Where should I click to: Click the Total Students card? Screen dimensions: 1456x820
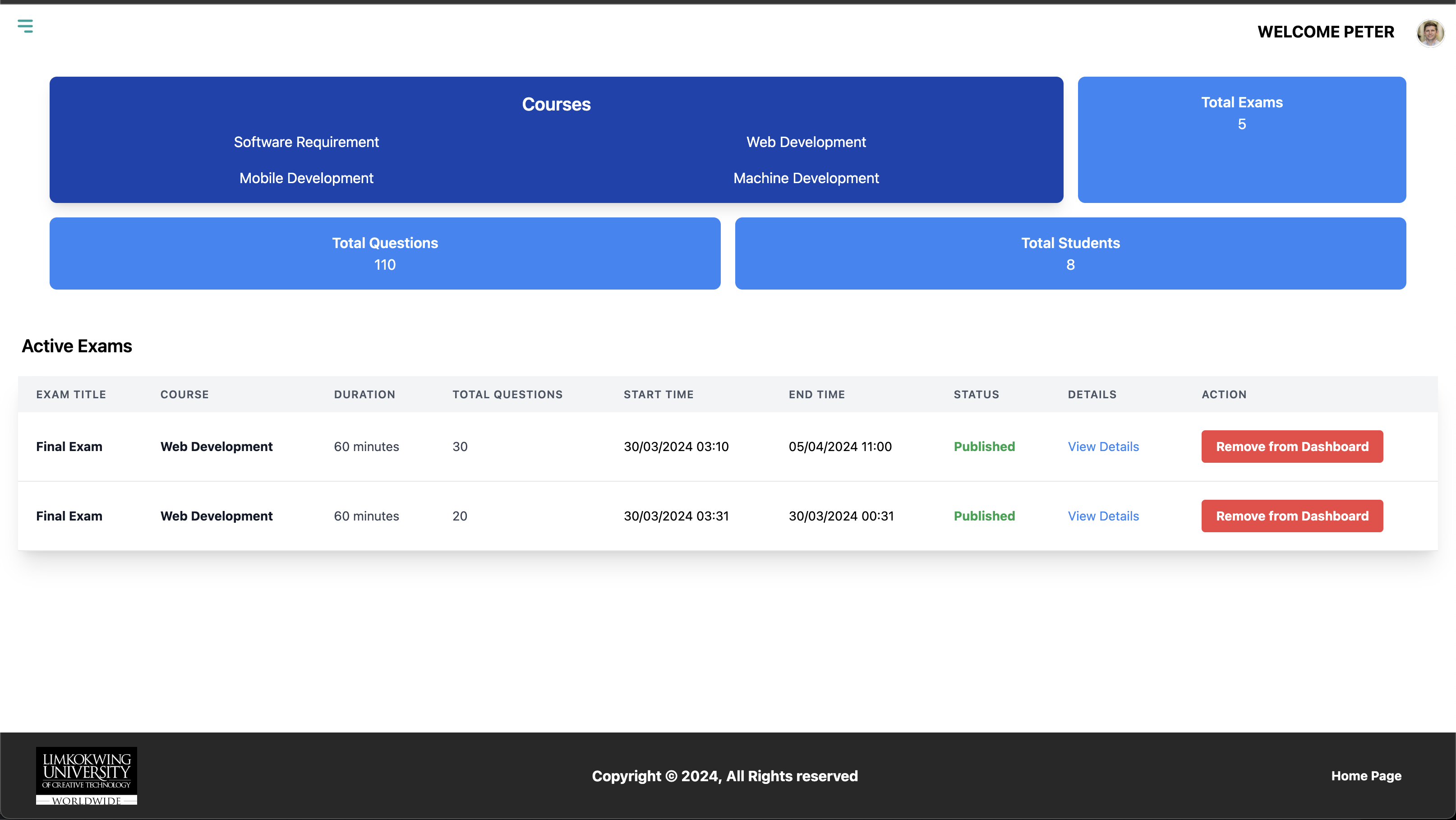click(x=1070, y=253)
